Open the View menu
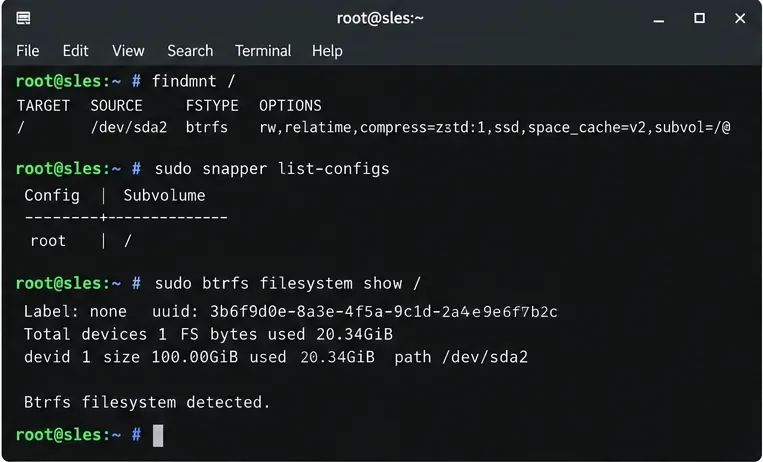Viewport: 763px width, 462px height. coord(128,51)
